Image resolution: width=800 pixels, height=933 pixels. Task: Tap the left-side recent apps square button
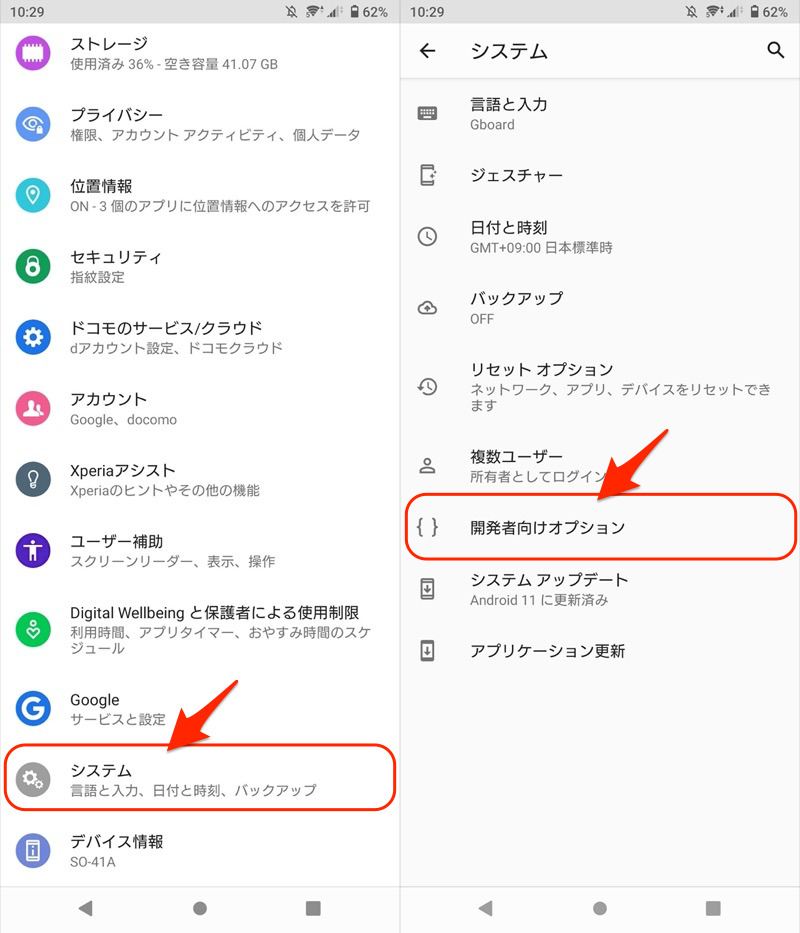[x=313, y=908]
